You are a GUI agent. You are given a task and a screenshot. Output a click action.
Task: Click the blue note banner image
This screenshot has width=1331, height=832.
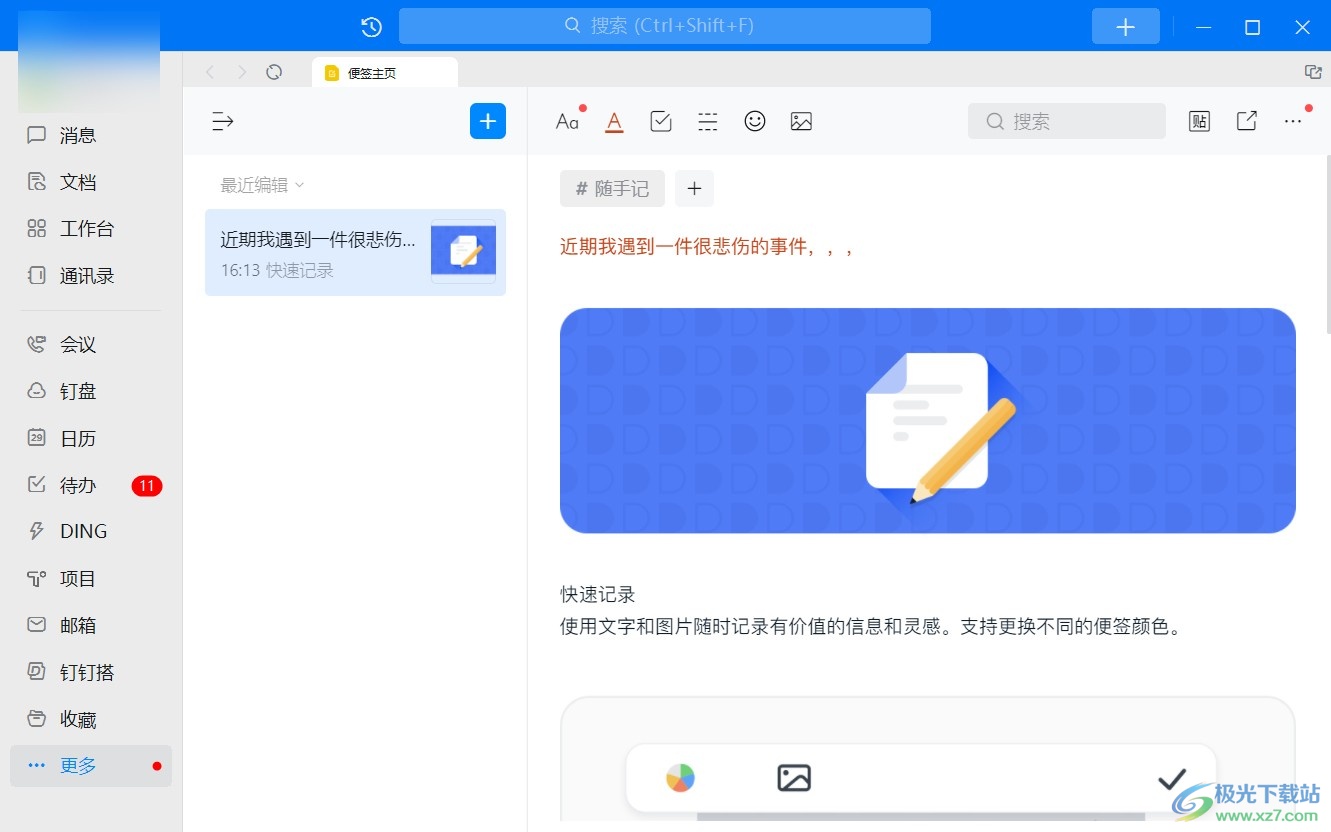pos(928,420)
